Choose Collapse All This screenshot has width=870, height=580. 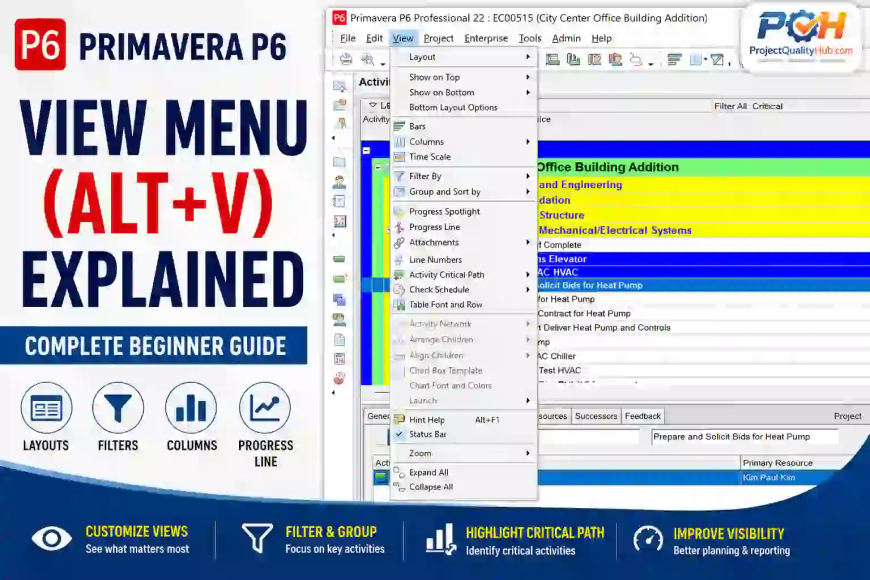click(464, 487)
